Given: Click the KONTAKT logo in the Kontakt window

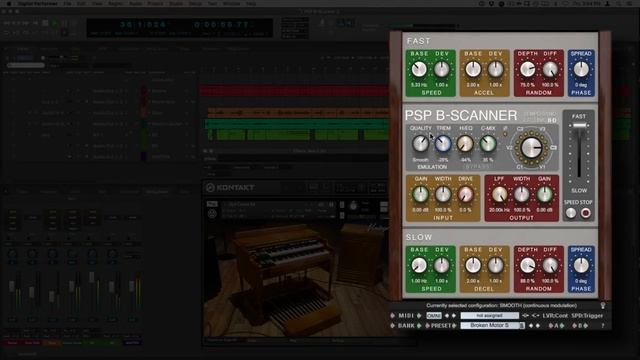Looking at the screenshot, I should pos(231,188).
